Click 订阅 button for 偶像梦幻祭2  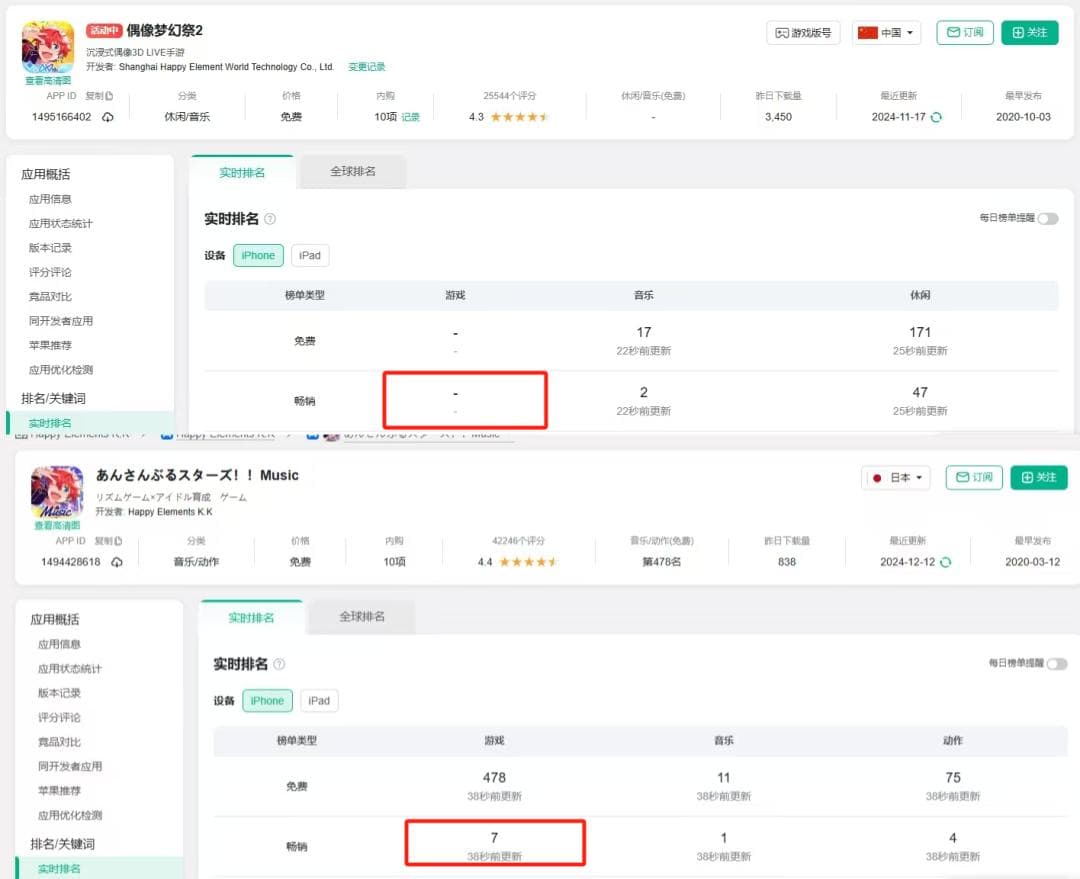click(964, 32)
